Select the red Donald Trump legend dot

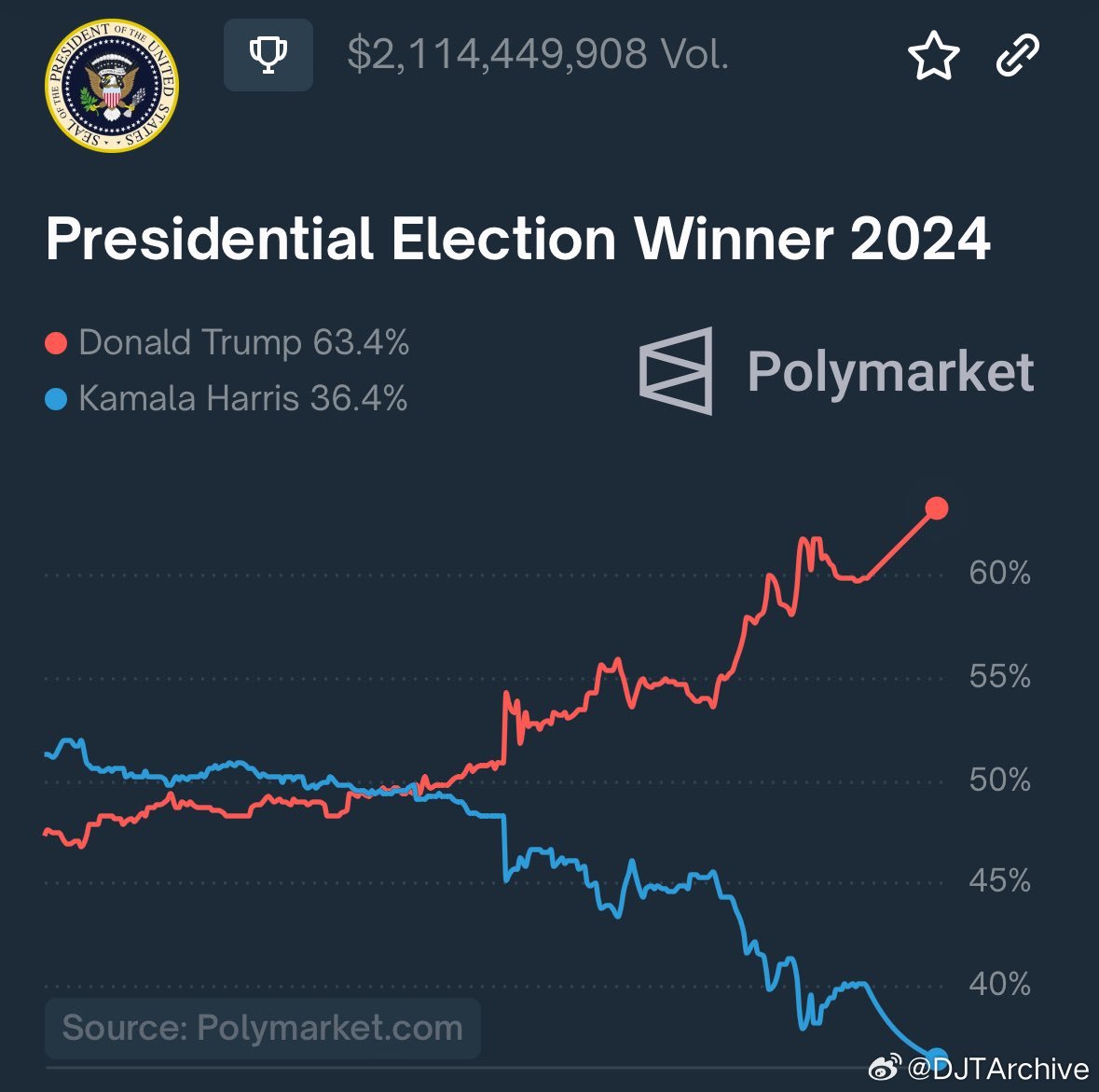(x=56, y=344)
